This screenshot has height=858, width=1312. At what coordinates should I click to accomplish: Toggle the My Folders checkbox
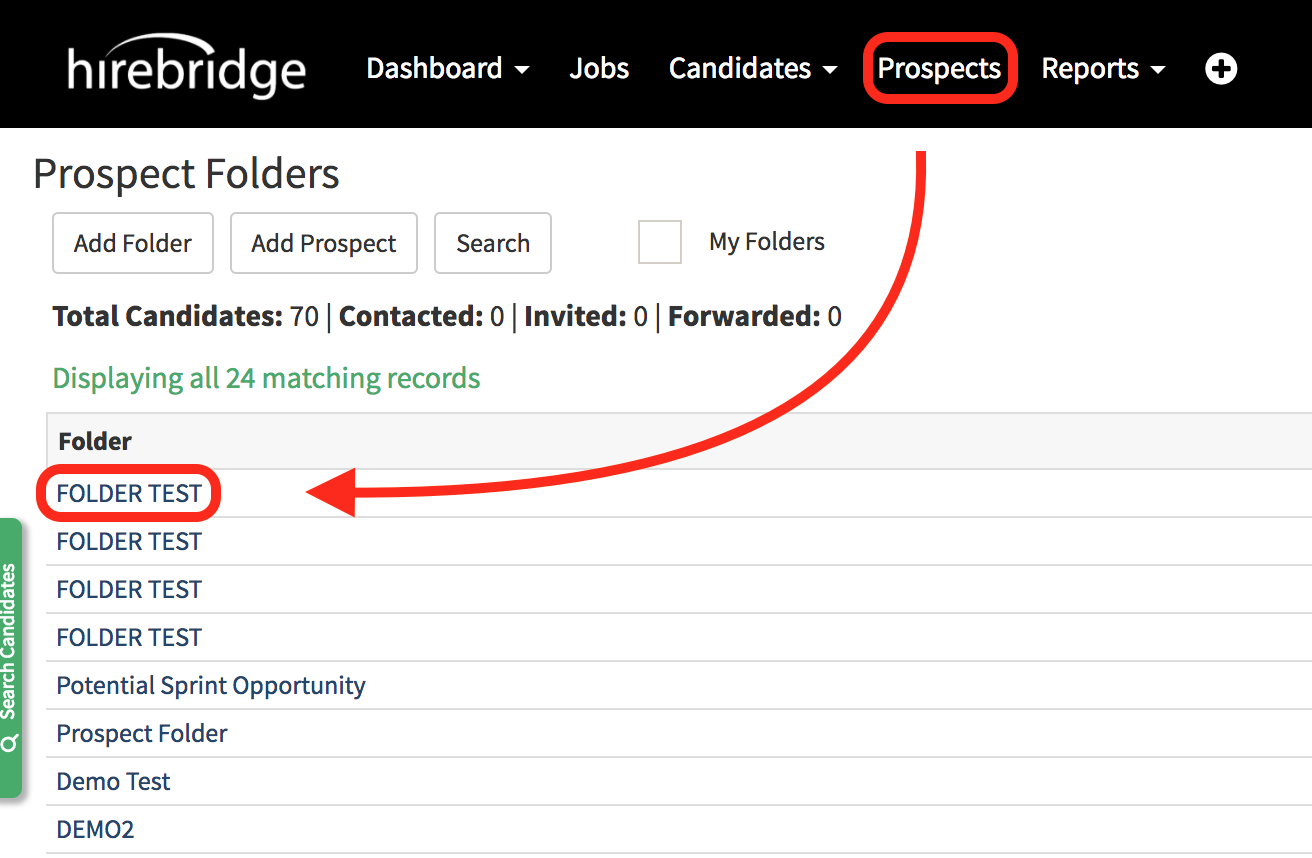click(x=660, y=242)
